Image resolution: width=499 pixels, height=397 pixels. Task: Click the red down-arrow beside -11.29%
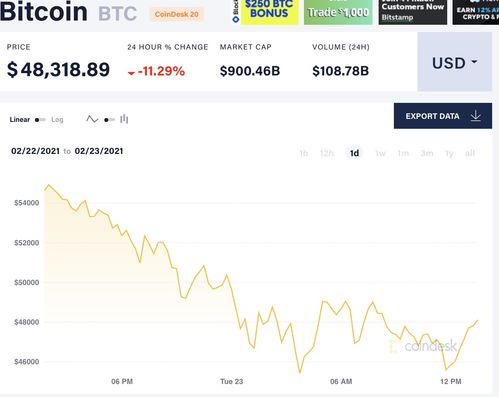pos(131,73)
